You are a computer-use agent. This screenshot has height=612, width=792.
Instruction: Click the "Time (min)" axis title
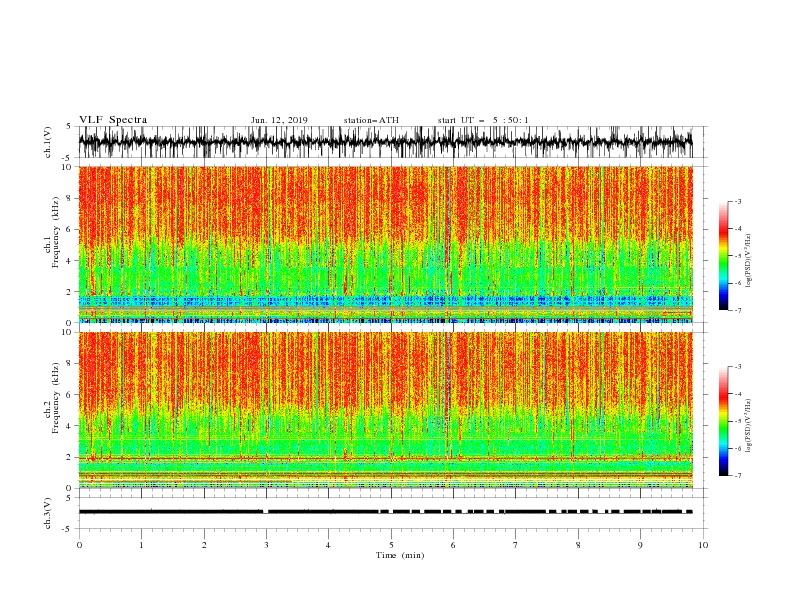tap(400, 555)
